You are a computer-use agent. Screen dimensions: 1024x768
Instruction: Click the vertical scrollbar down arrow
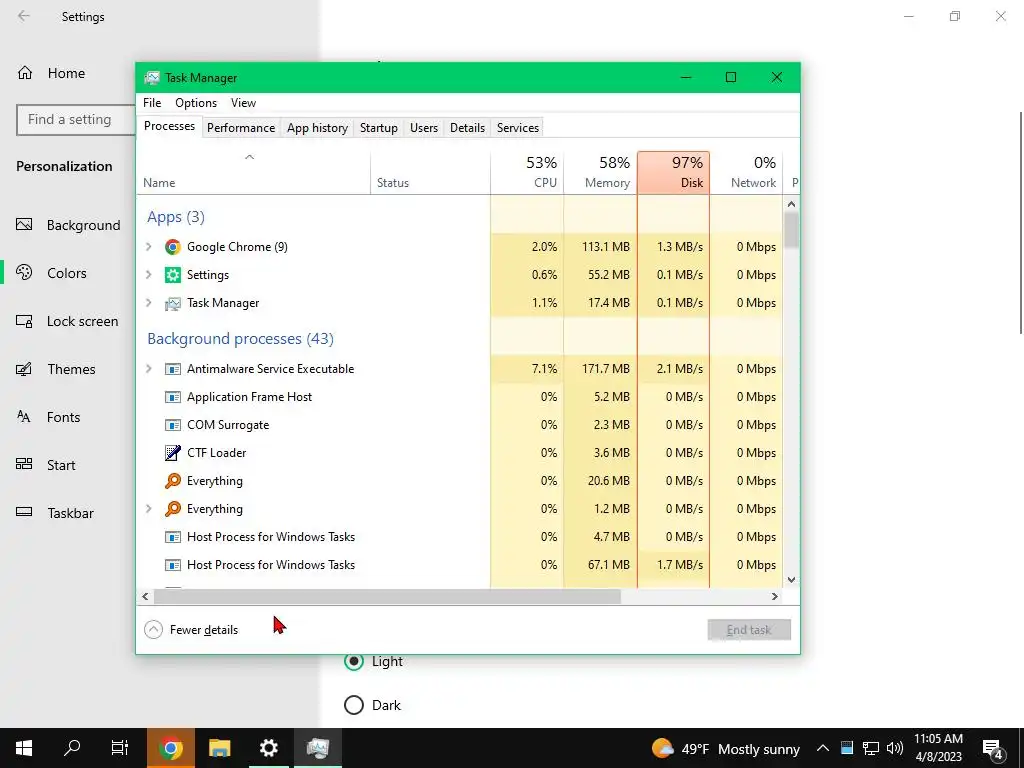click(792, 580)
